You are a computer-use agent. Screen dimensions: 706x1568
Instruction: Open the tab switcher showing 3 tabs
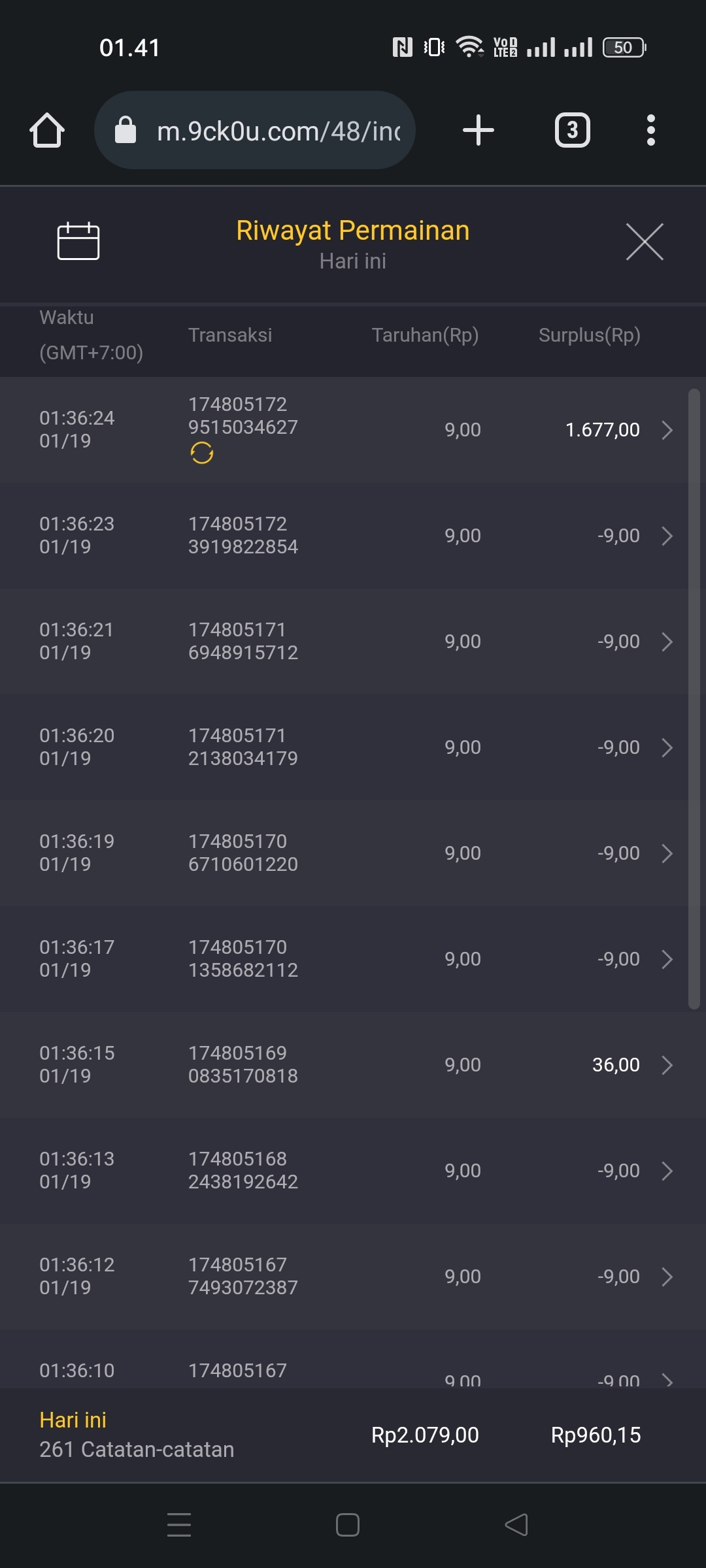[572, 130]
